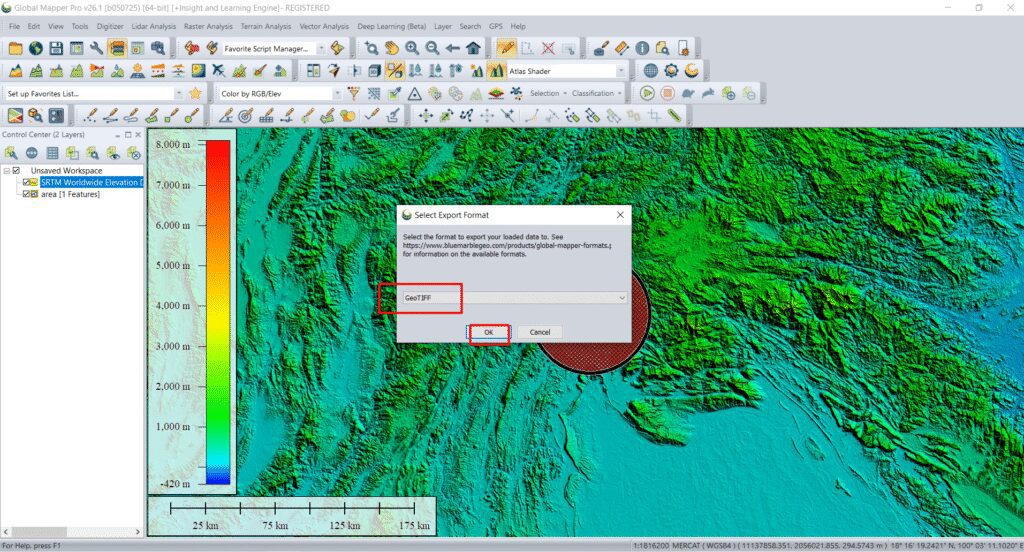1024x552 pixels.
Task: Select the Pan hand tool
Action: click(x=392, y=48)
